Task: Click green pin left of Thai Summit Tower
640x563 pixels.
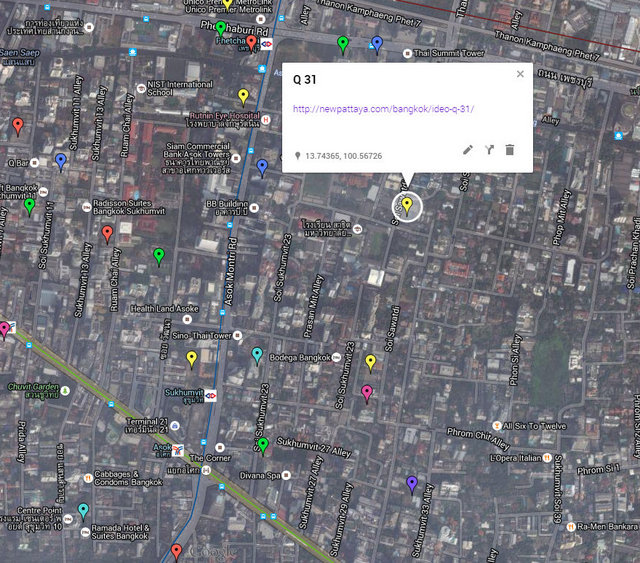Action: pos(343,45)
